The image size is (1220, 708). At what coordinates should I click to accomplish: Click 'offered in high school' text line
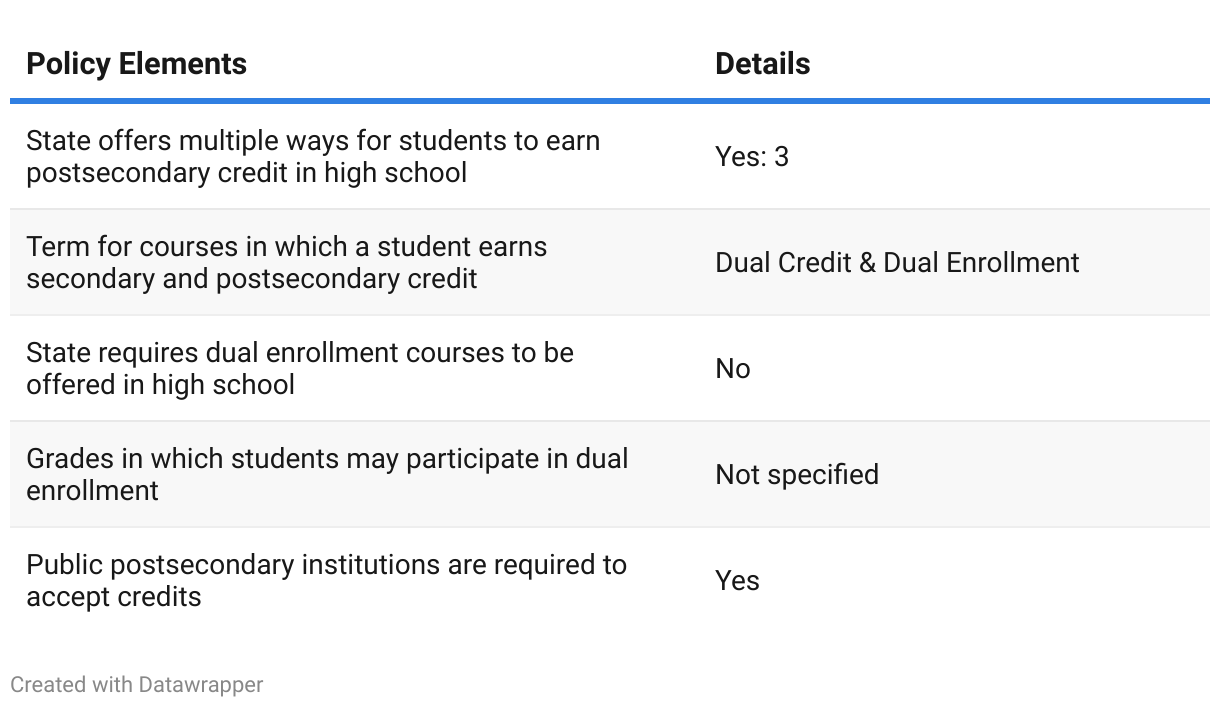(160, 385)
